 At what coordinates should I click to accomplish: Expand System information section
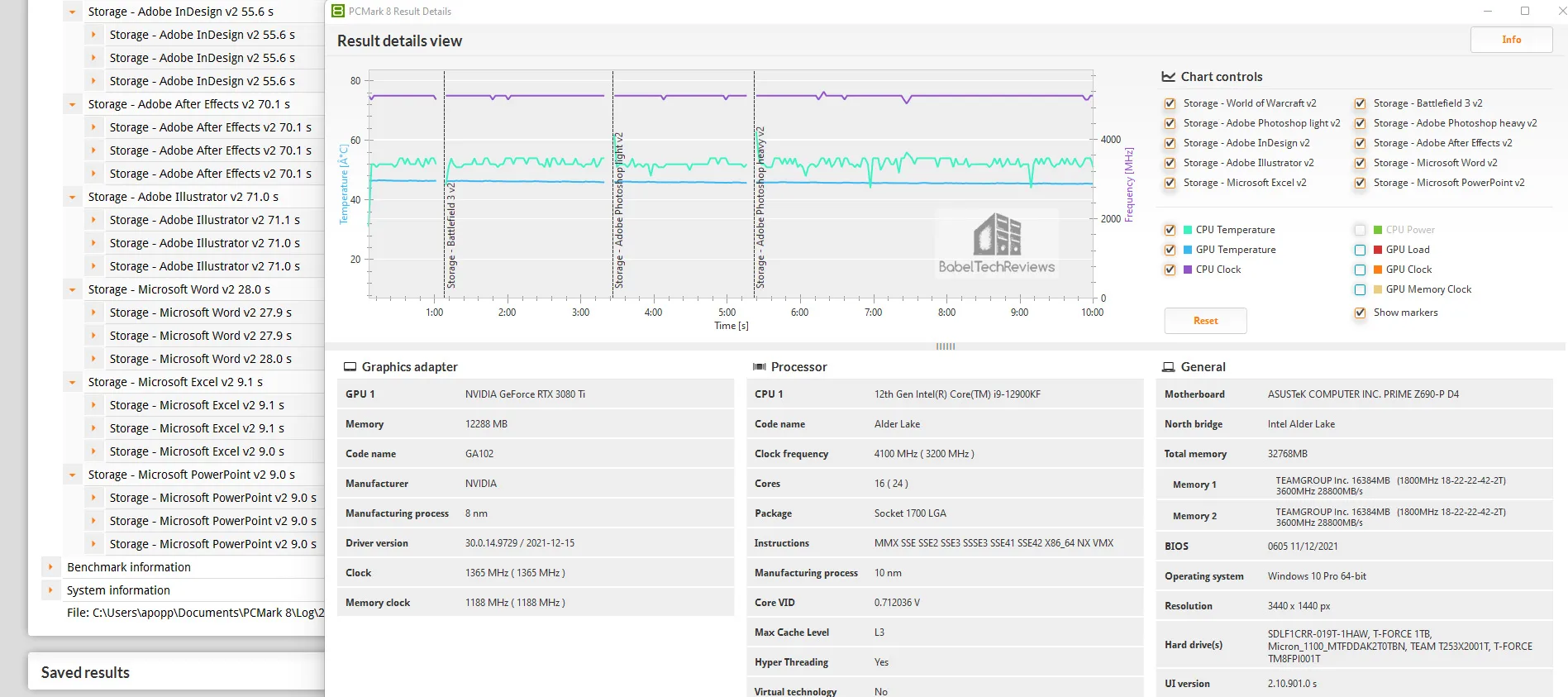click(50, 590)
